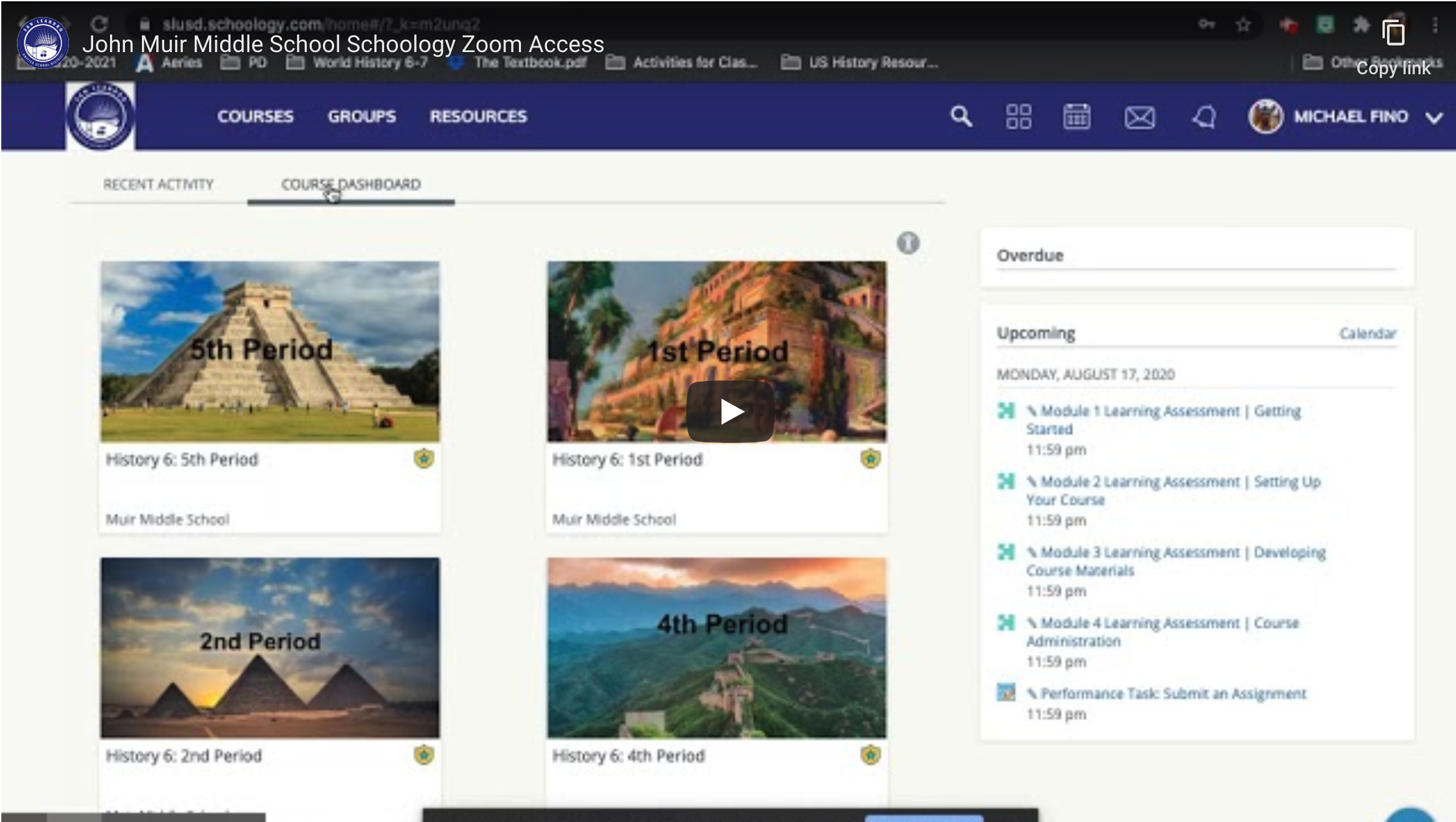This screenshot has width=1456, height=822.
Task: Open the 2nd Period pyramids course thumbnail
Action: pyautogui.click(x=270, y=647)
